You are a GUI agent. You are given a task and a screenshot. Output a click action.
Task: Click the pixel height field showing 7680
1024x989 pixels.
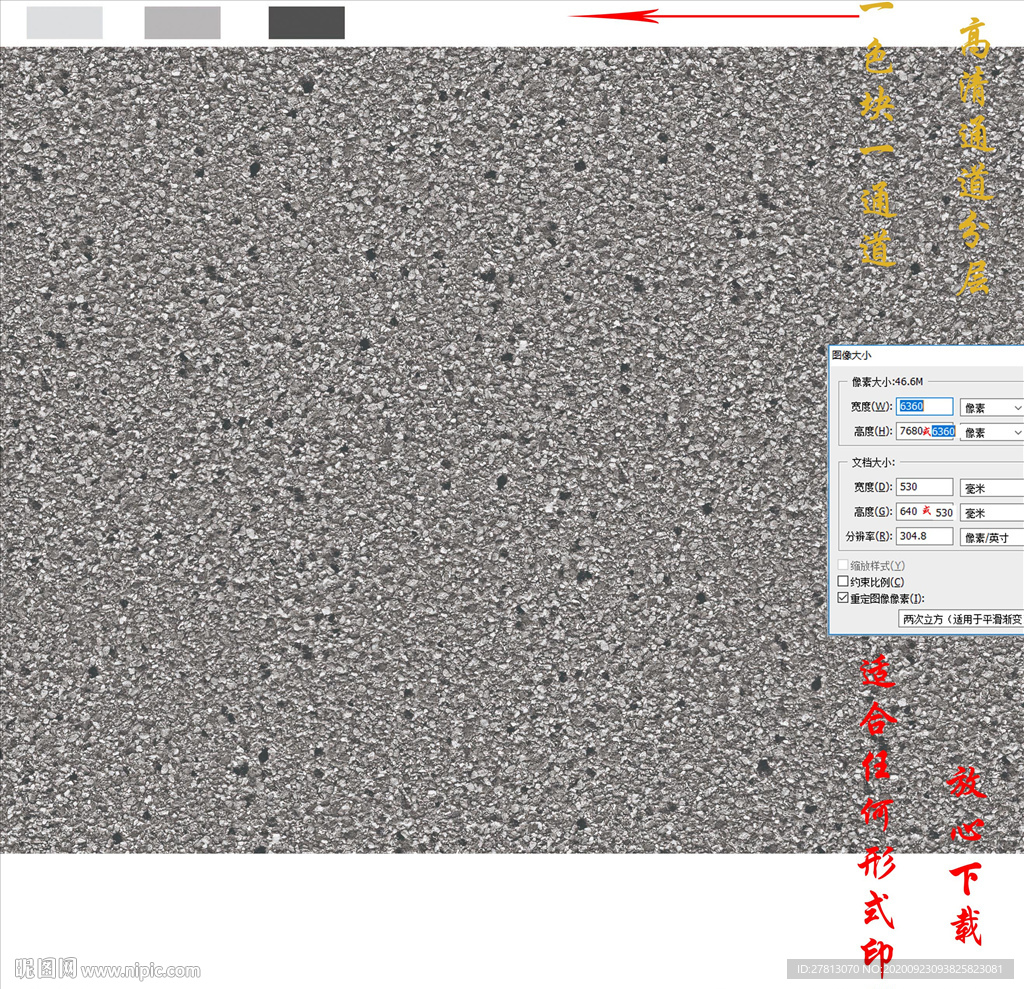pyautogui.click(x=925, y=431)
